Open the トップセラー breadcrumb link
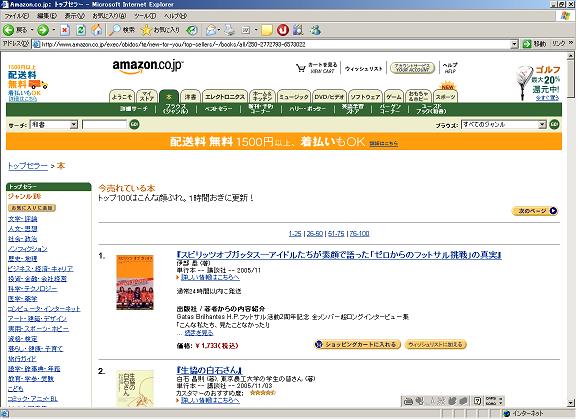 pyautogui.click(x=28, y=166)
